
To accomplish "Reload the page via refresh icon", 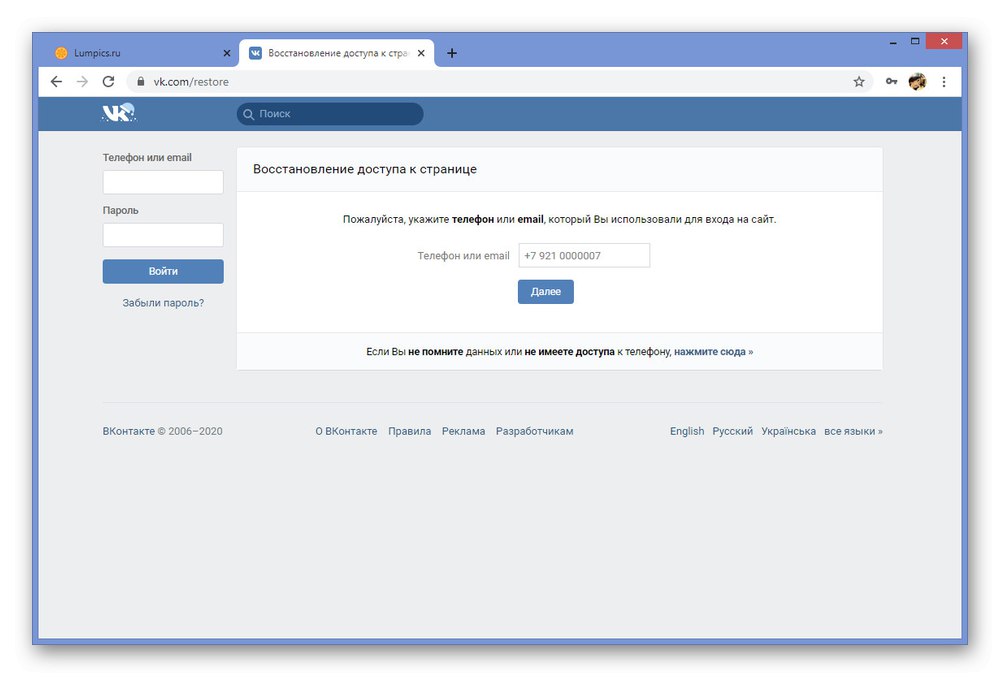I will pos(108,81).
